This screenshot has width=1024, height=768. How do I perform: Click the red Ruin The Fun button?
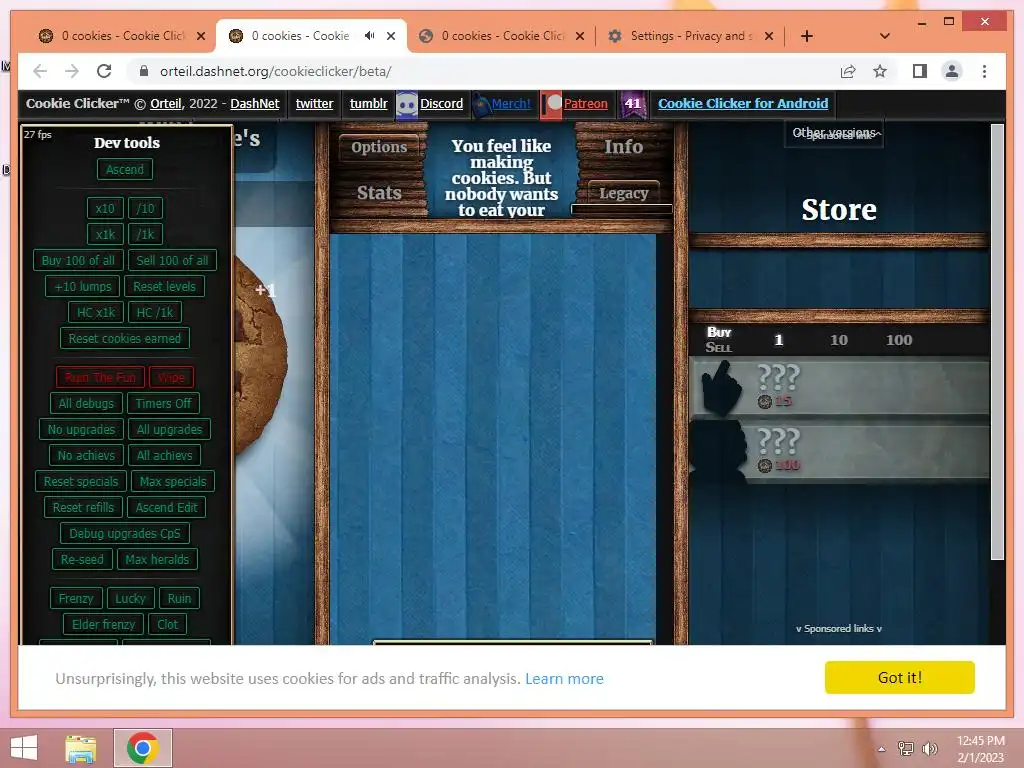pos(100,377)
